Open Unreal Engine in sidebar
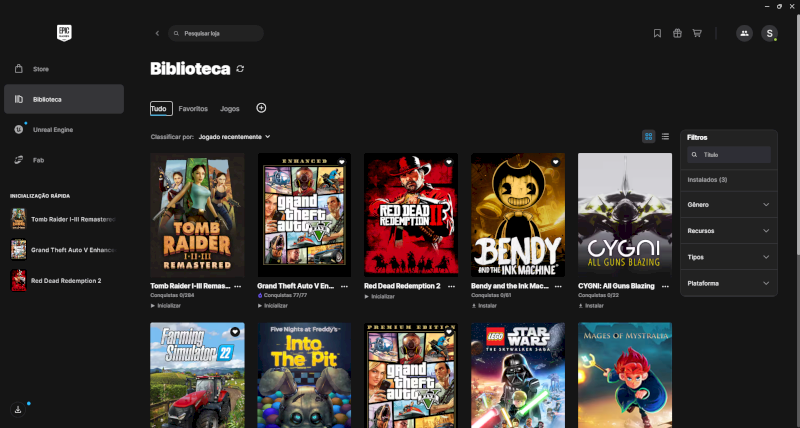The width and height of the screenshot is (800, 428). [x=64, y=130]
